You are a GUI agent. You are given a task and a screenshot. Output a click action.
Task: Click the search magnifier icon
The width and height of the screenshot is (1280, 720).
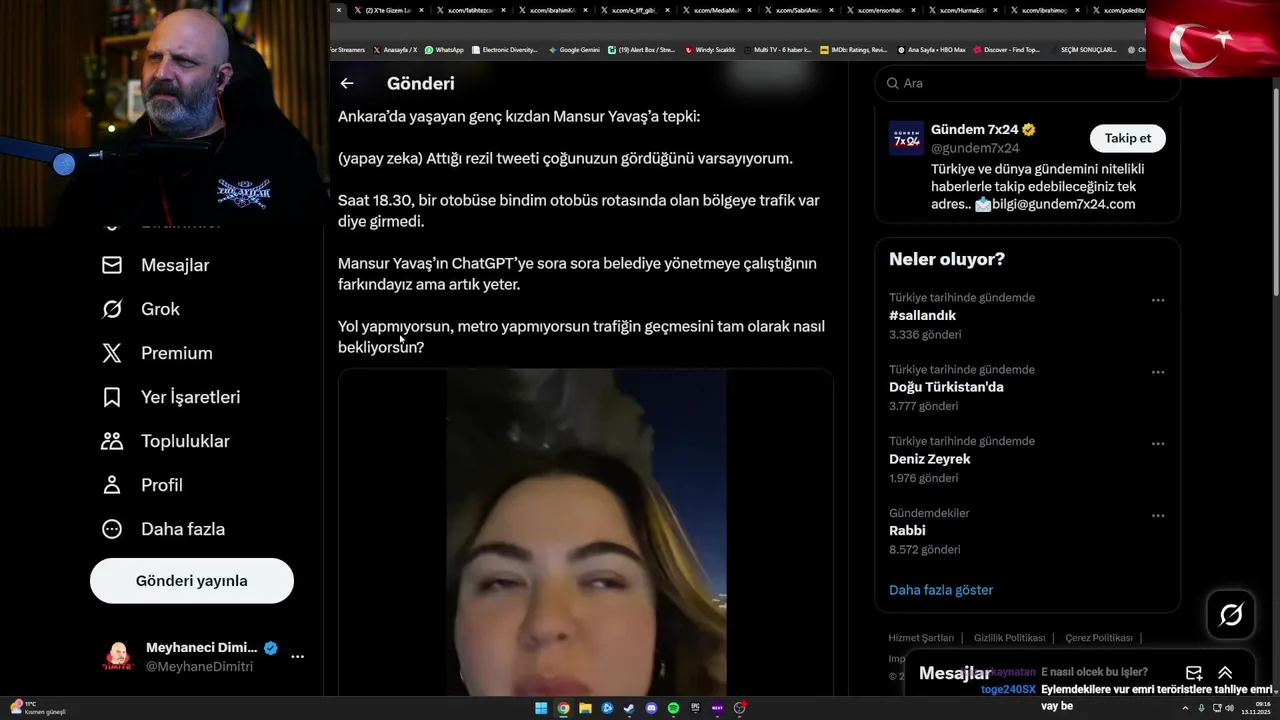(x=891, y=83)
